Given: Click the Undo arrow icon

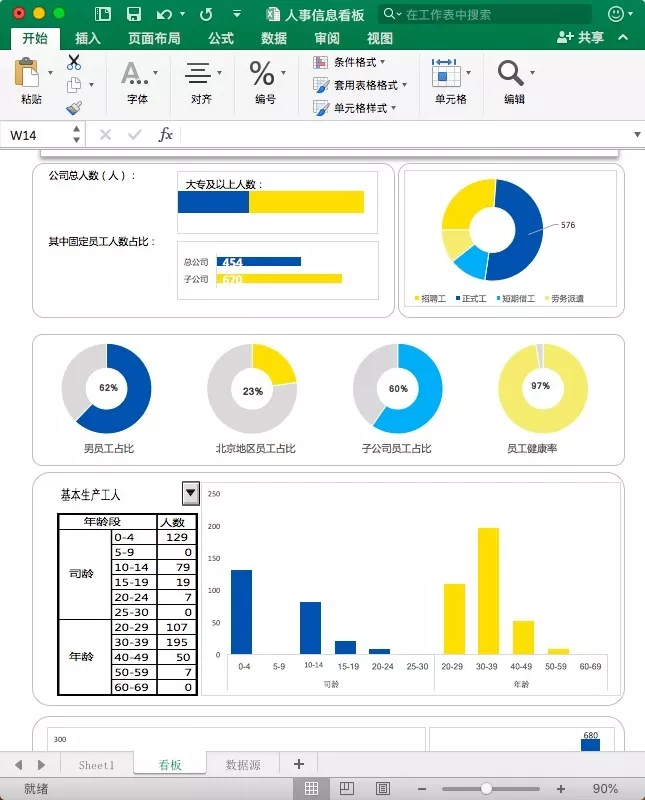Looking at the screenshot, I should (164, 14).
